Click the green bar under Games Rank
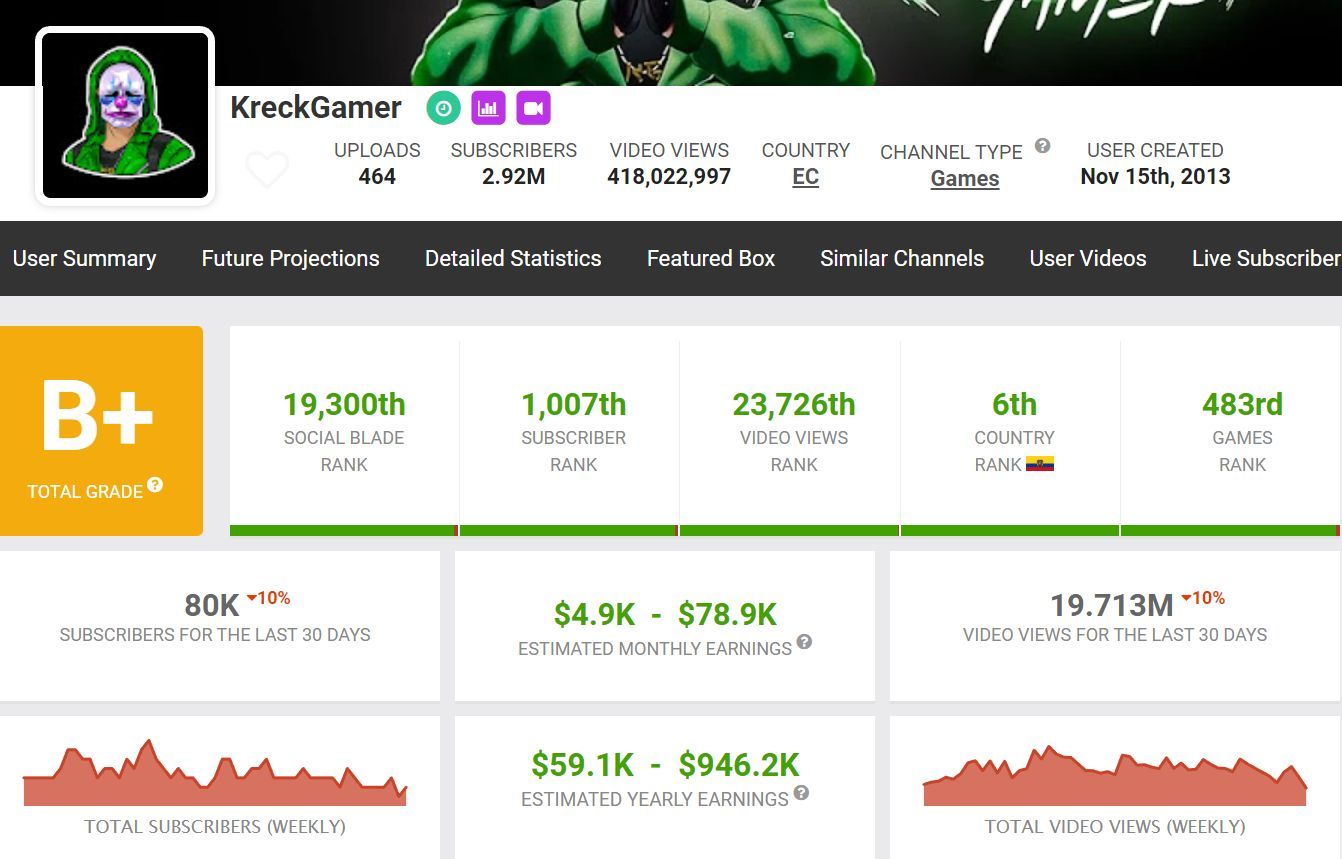 point(1229,530)
